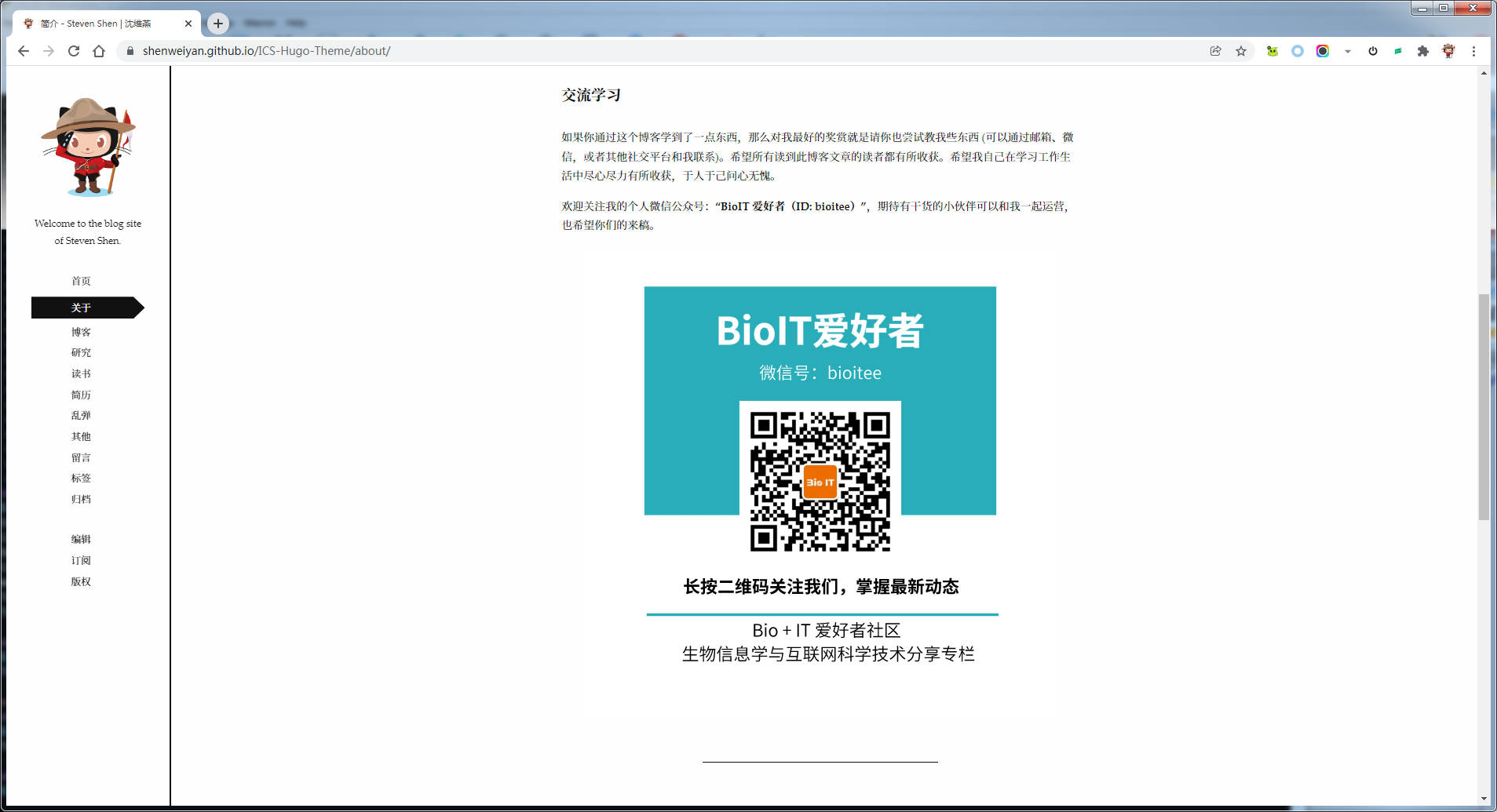
Task: Bookmark this page with the star
Action: pos(1241,51)
